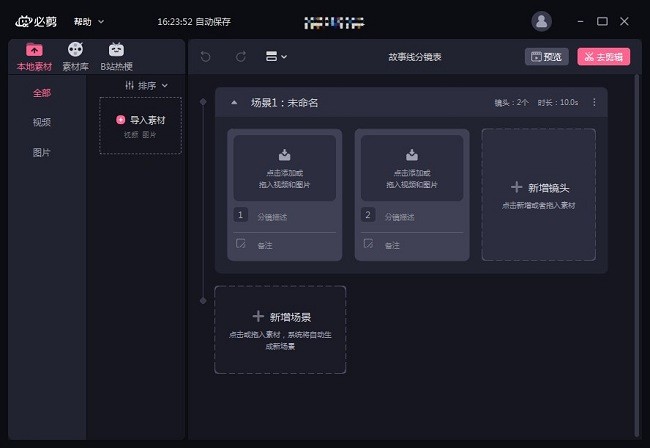The height and width of the screenshot is (448, 650).
Task: Click the pink 去剪辑 button
Action: 603,57
